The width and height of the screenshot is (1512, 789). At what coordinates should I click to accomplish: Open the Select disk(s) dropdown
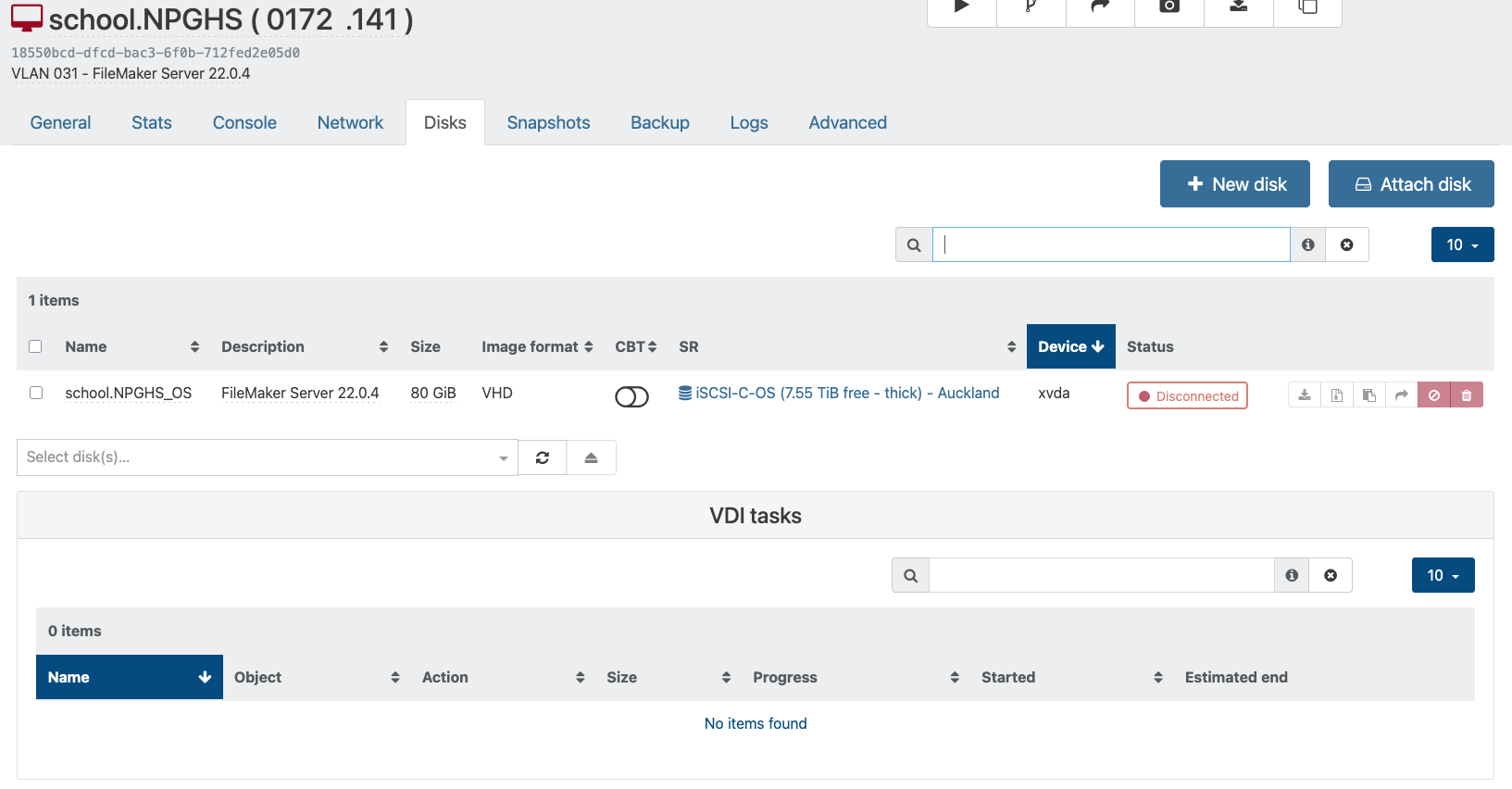(267, 457)
